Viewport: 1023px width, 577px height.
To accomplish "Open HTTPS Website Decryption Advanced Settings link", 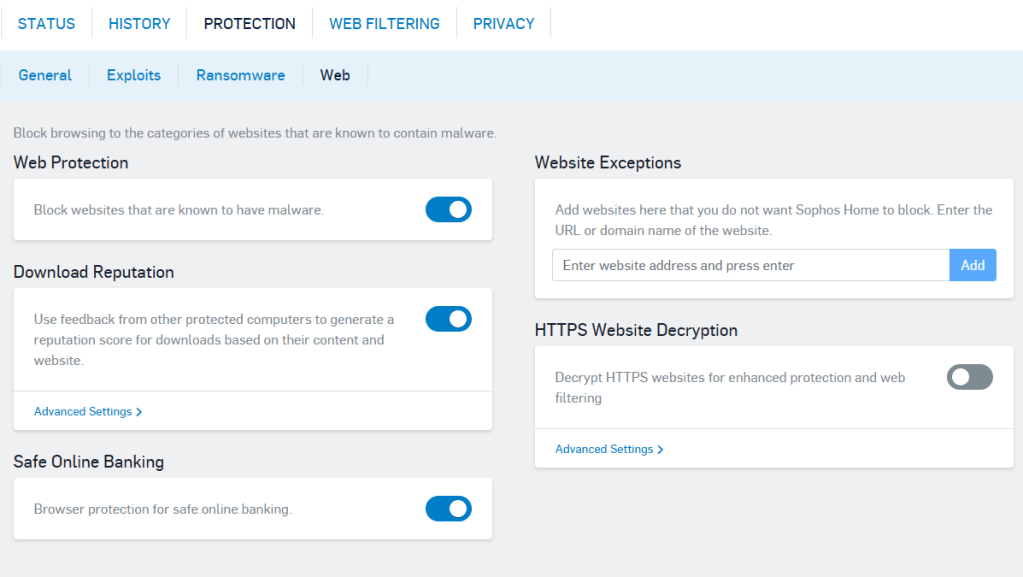I will click(604, 449).
